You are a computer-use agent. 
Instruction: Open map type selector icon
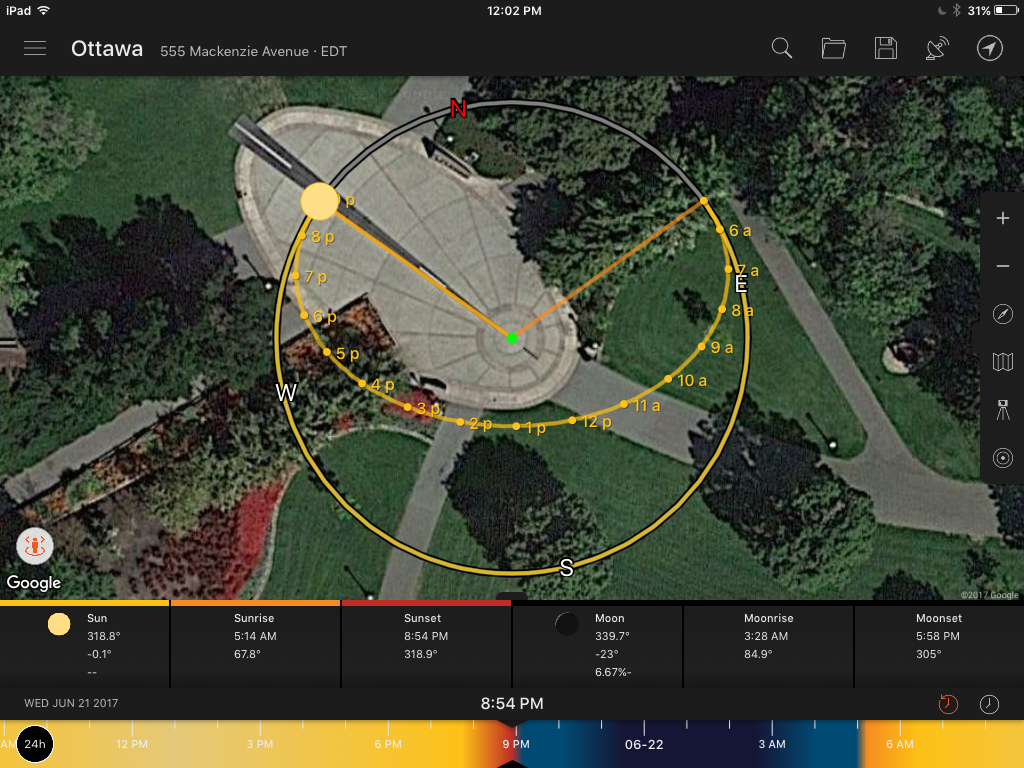click(x=1003, y=362)
